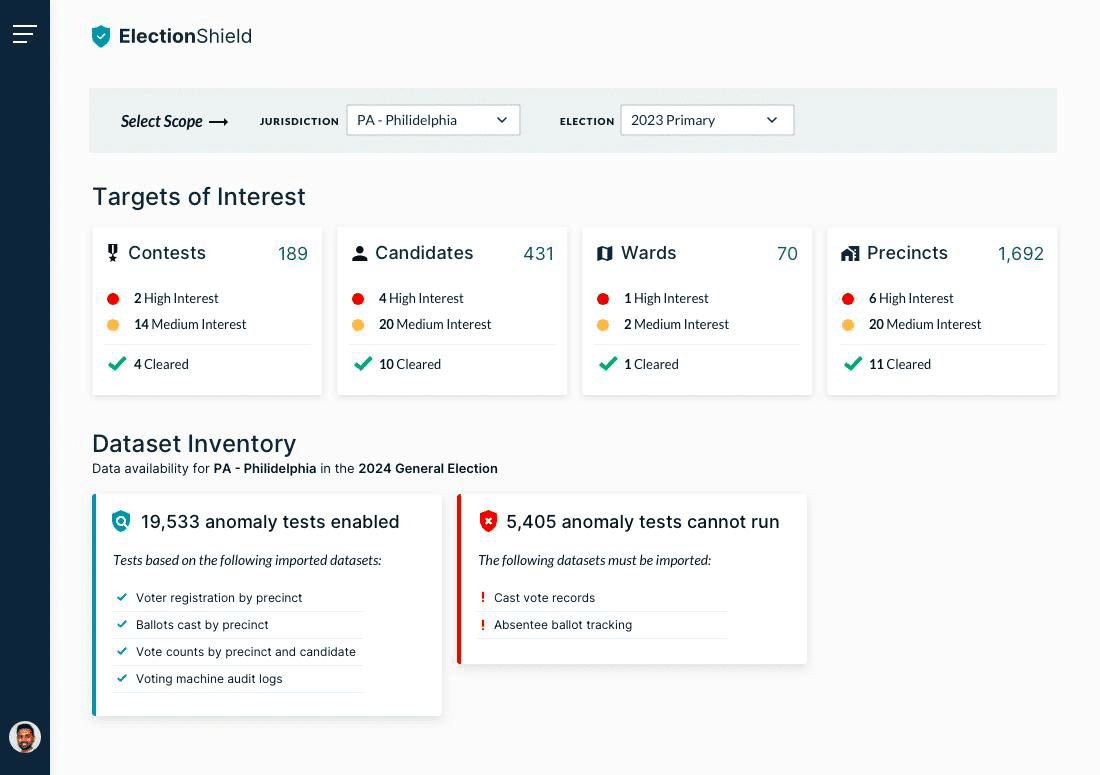Click the Wards map icon

click(605, 253)
